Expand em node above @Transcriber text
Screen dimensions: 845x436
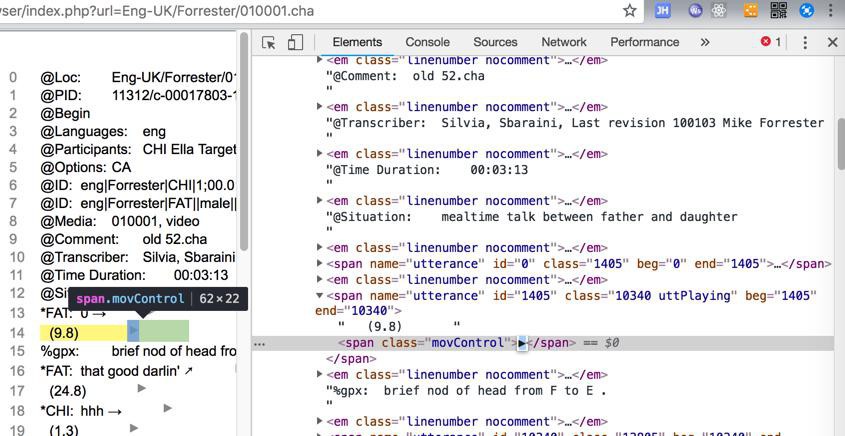[320, 107]
